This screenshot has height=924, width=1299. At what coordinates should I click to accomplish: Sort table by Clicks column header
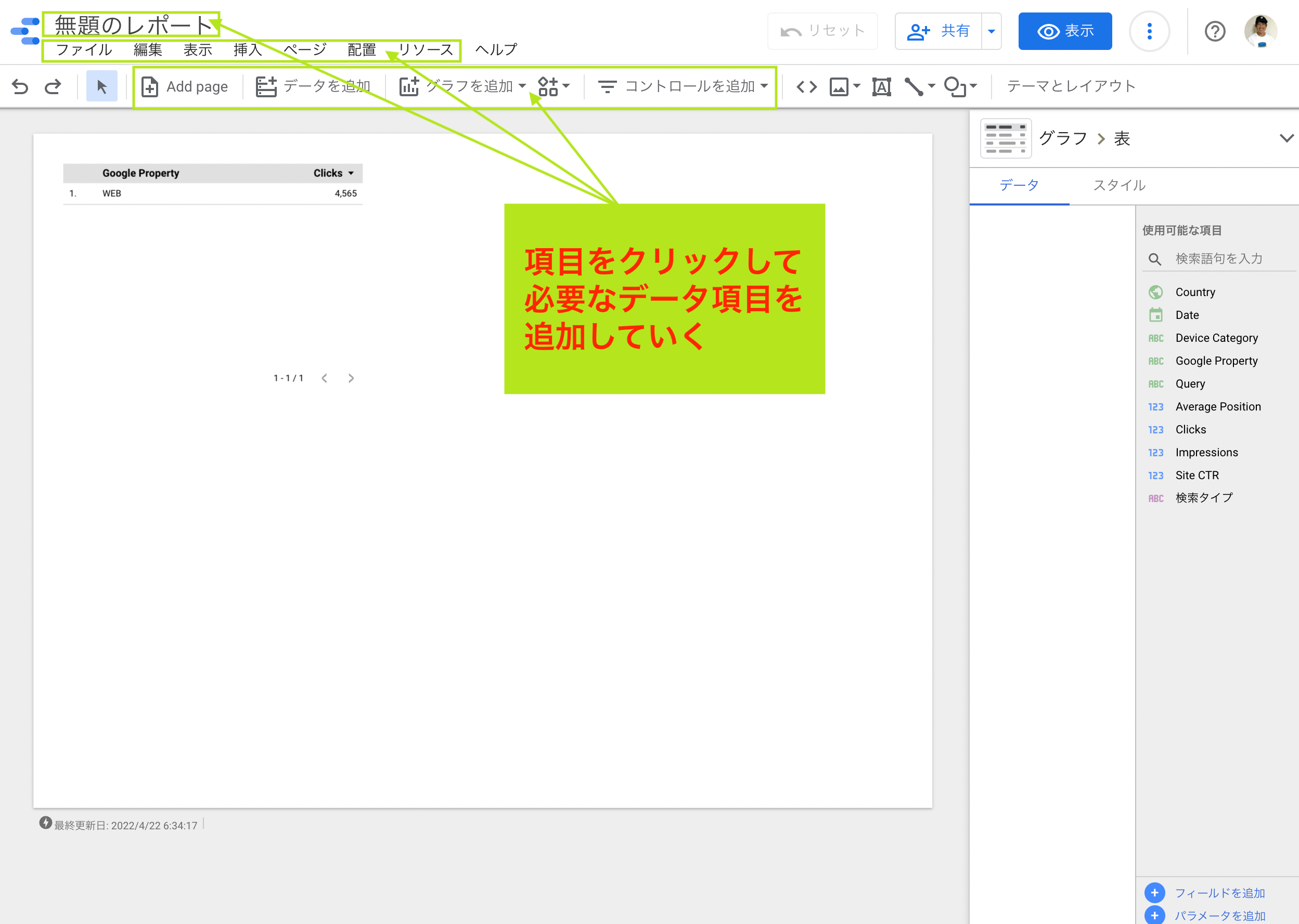tap(328, 173)
